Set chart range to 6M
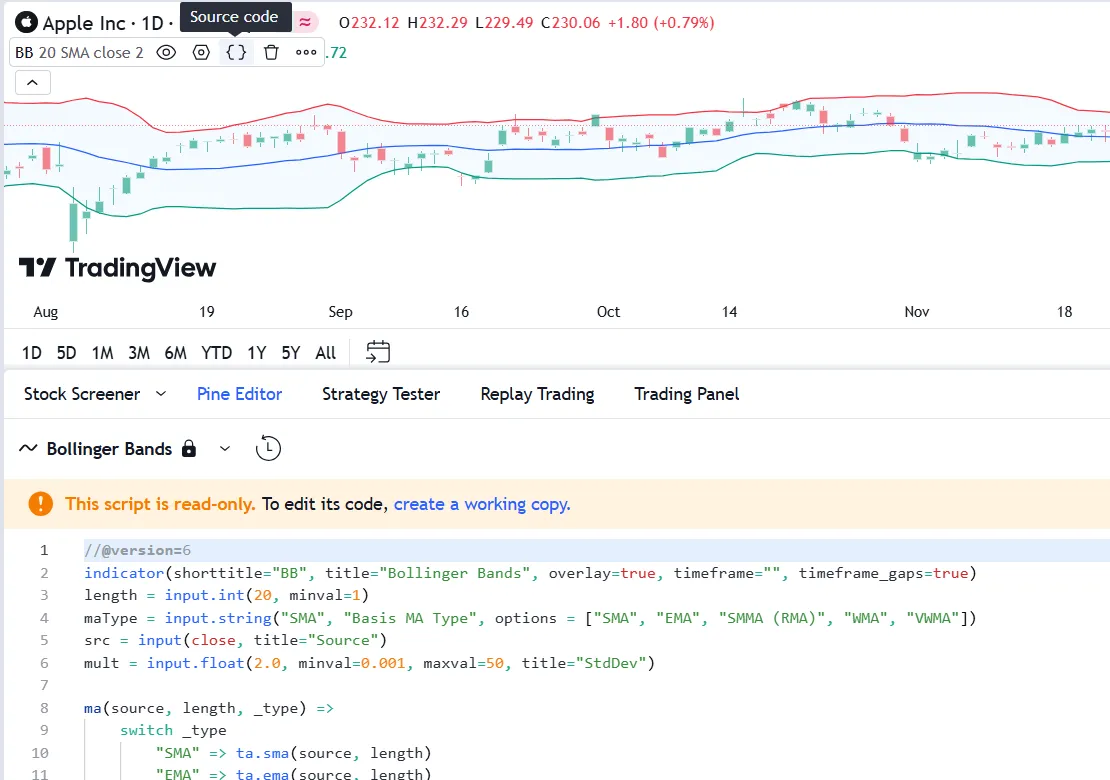This screenshot has width=1110, height=780. 176,352
